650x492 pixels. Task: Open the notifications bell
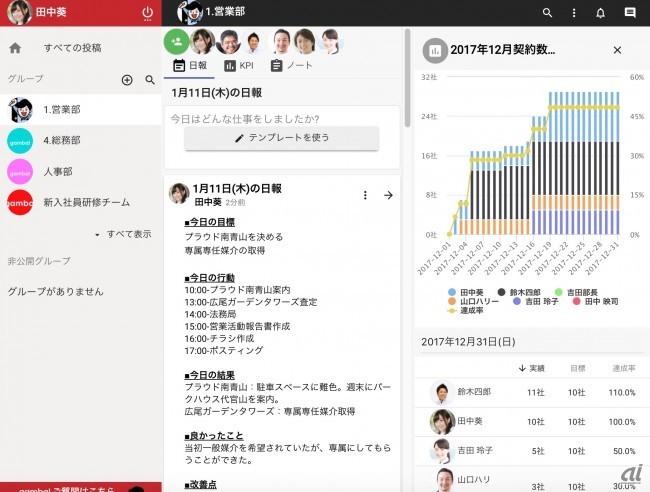(x=600, y=13)
